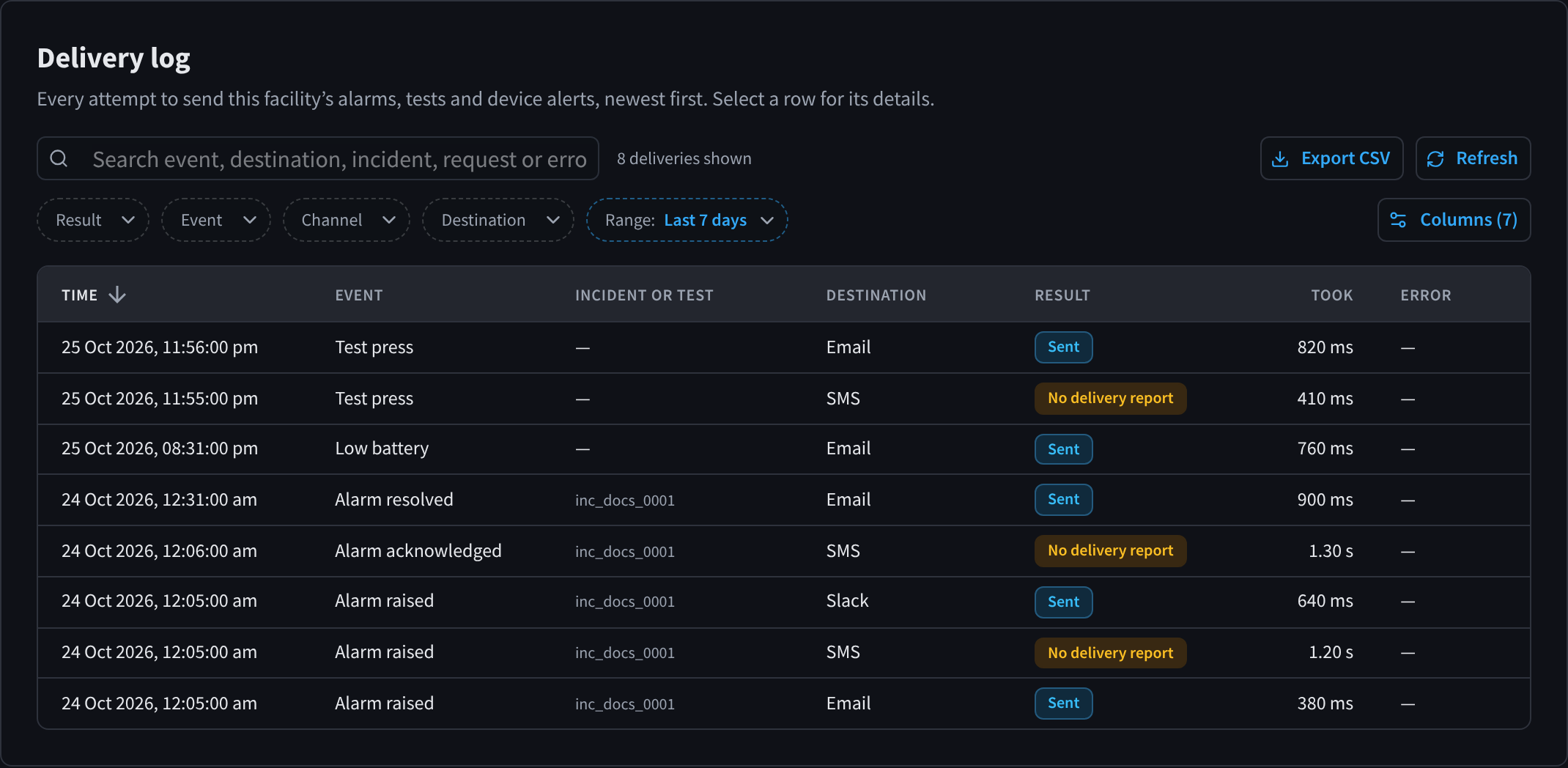Click Sent badge in Slack row
The width and height of the screenshot is (1568, 768).
(1064, 602)
